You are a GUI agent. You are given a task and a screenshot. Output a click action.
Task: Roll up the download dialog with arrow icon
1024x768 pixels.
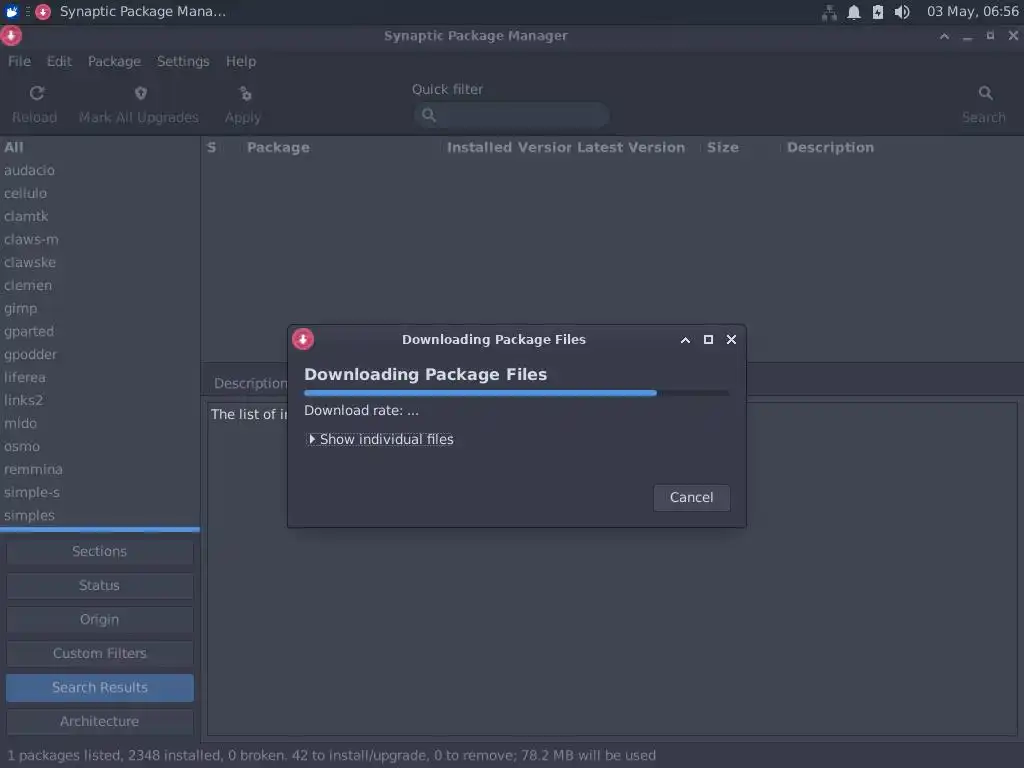(685, 340)
